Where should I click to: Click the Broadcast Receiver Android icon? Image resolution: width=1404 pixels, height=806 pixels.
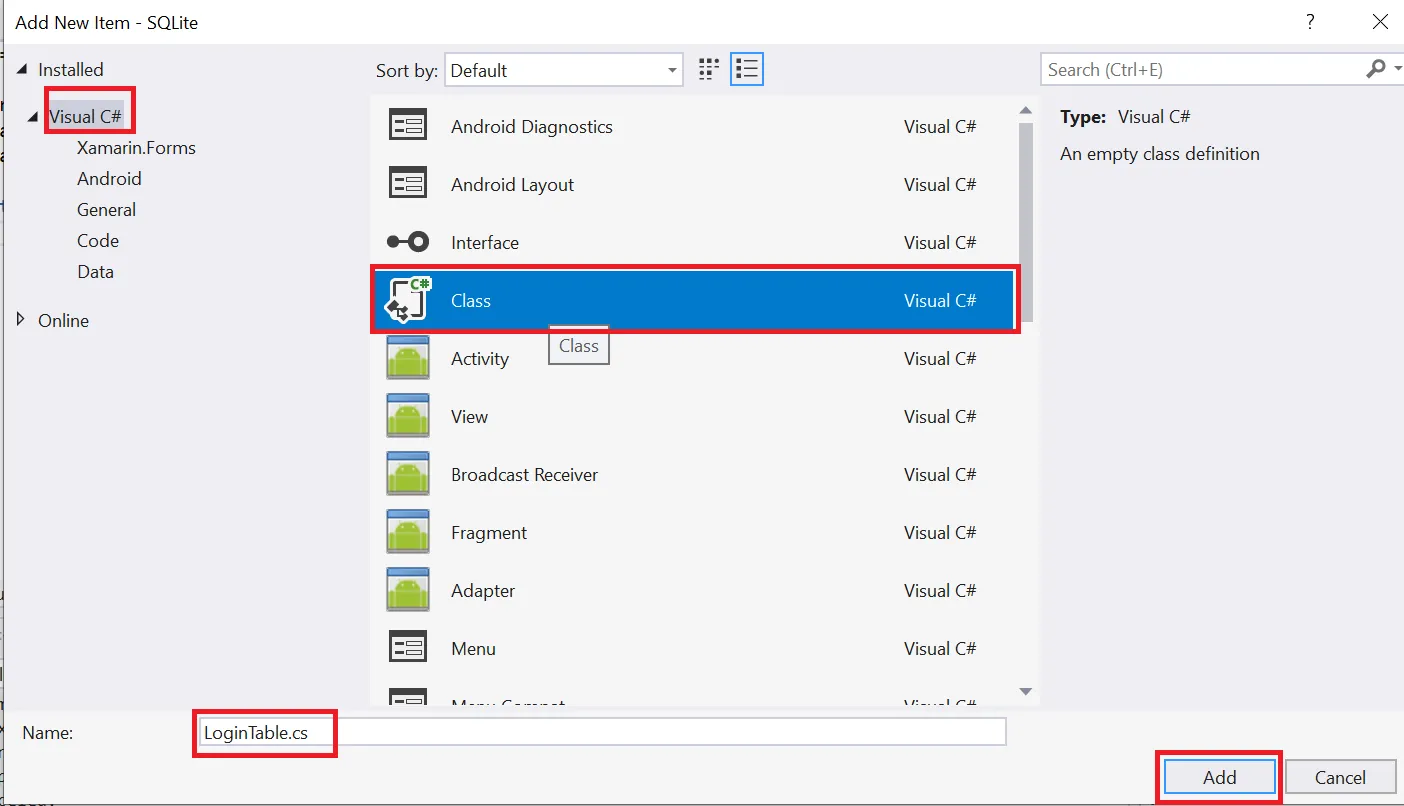coord(407,474)
